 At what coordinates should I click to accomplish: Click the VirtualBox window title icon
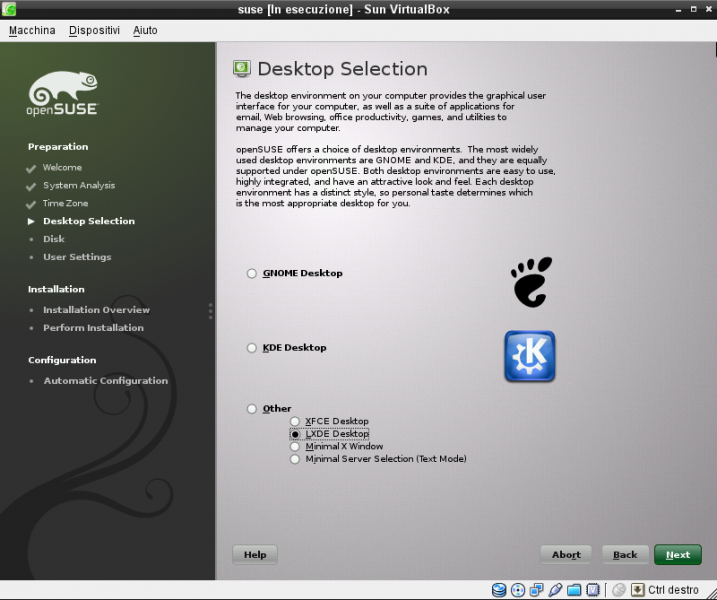pos(9,9)
